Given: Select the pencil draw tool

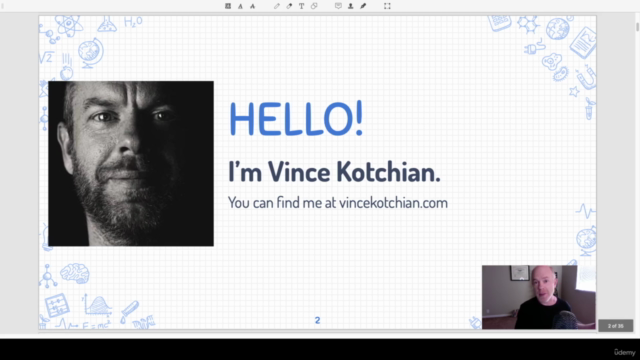Looking at the screenshot, I should [x=277, y=6].
